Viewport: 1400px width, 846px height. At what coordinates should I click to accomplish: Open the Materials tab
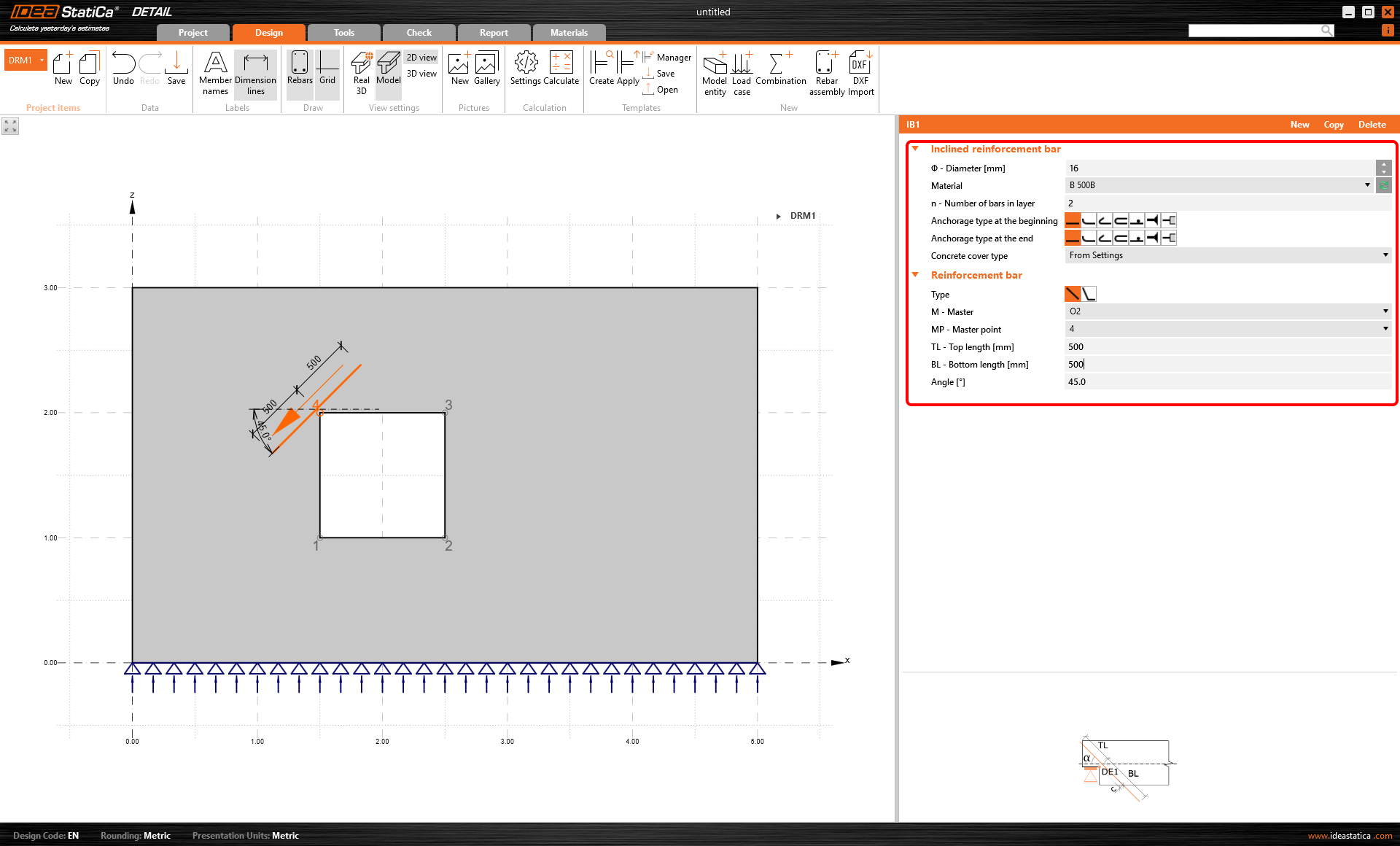(x=569, y=33)
